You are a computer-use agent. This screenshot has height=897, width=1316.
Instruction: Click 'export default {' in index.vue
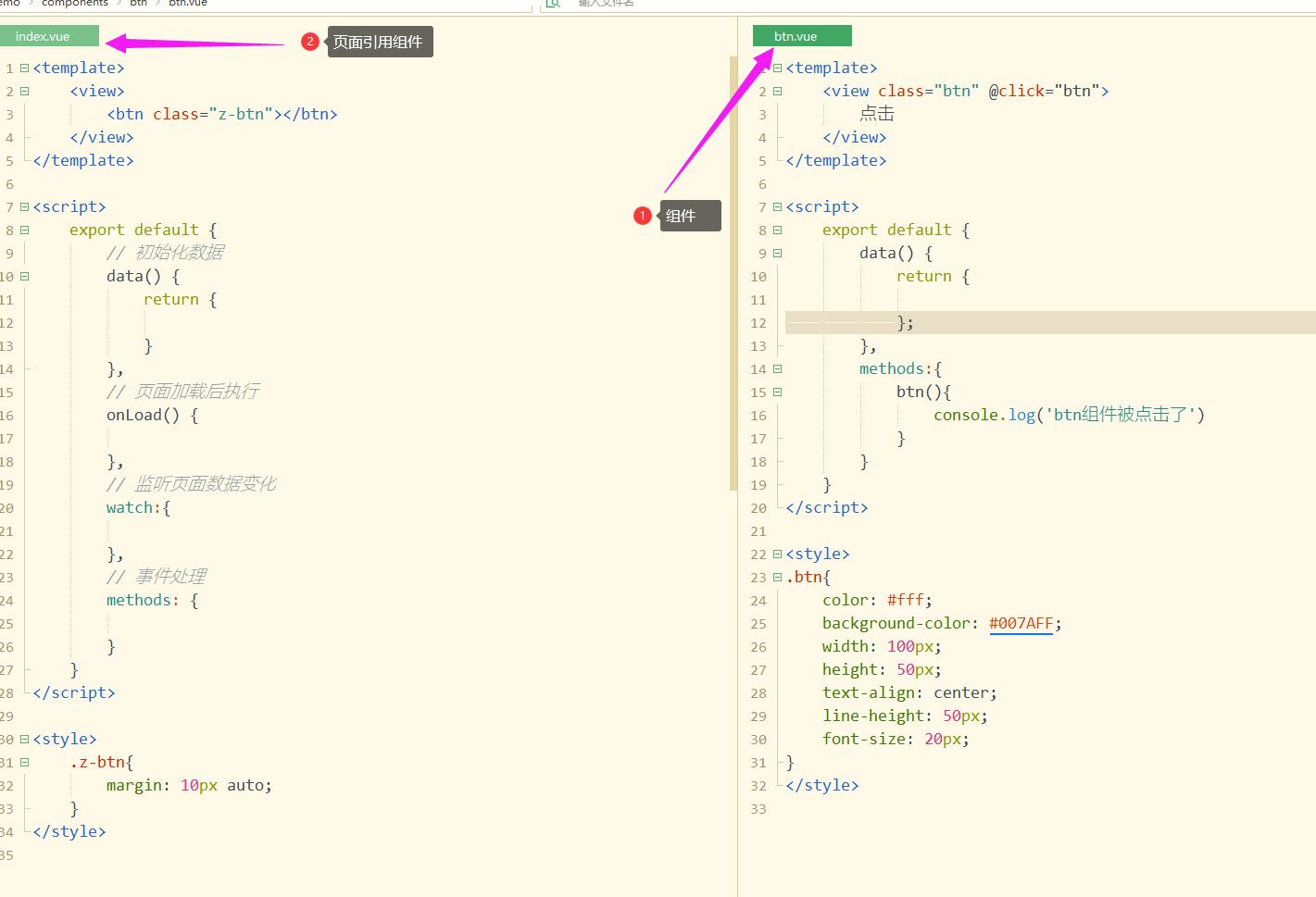pyautogui.click(x=144, y=230)
